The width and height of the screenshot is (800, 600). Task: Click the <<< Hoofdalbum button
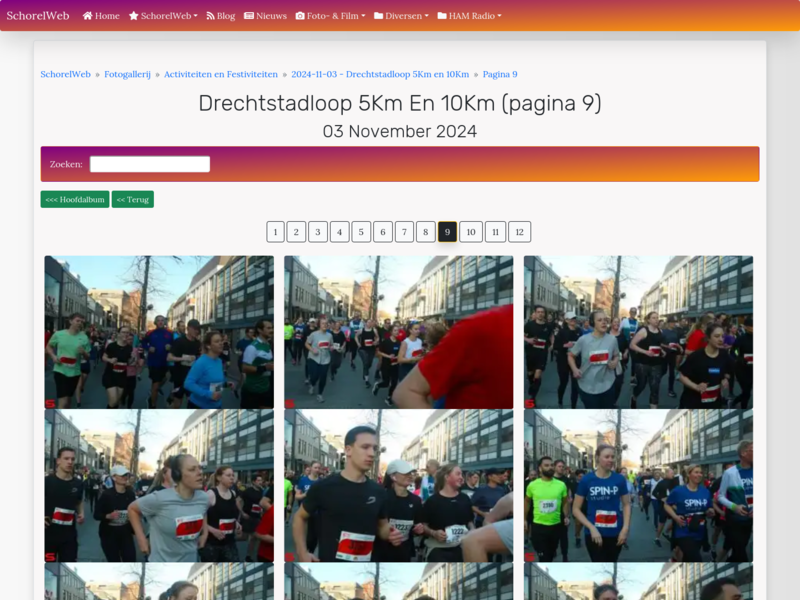(75, 199)
